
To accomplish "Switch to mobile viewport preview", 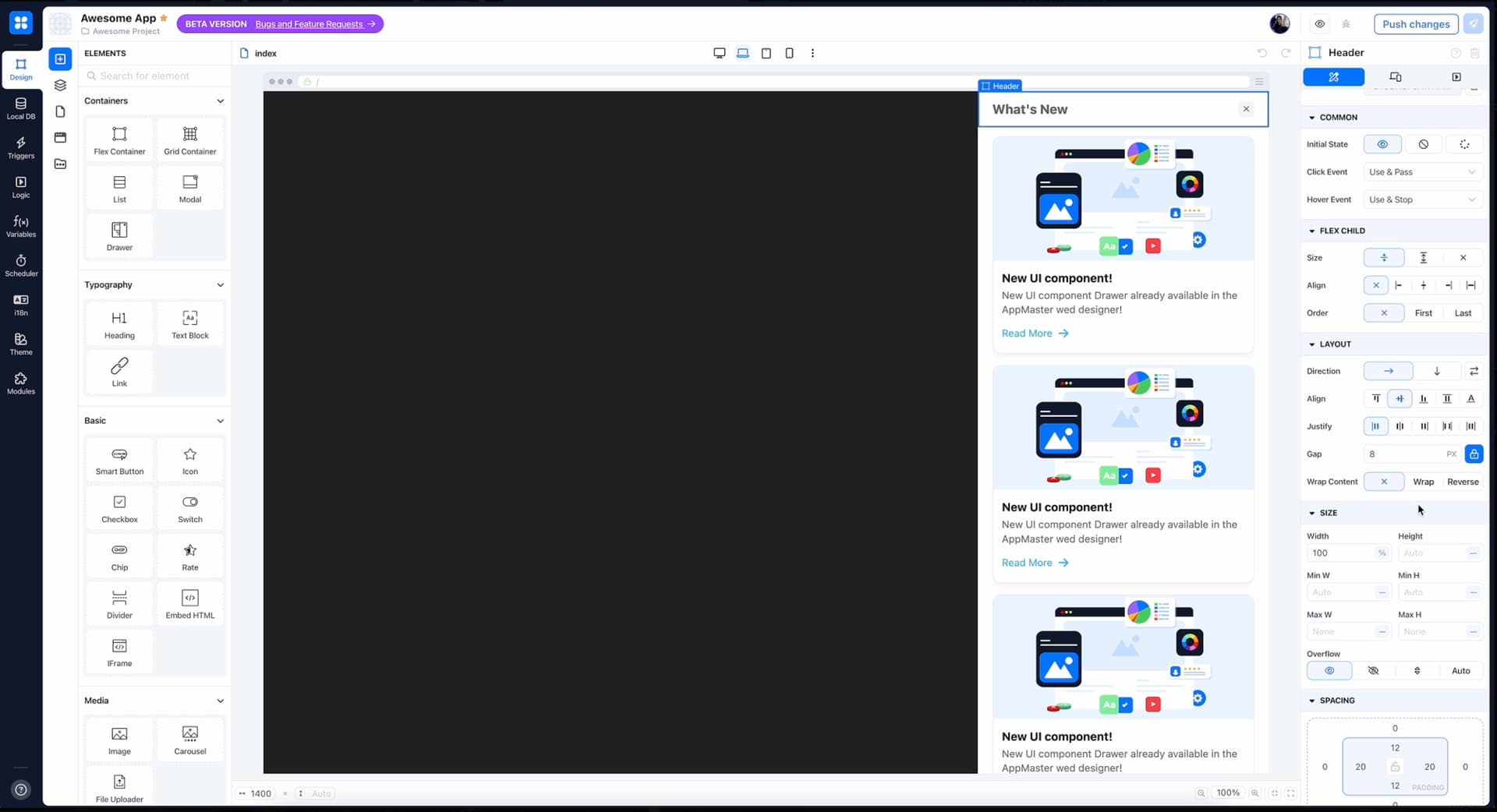I will [x=789, y=53].
